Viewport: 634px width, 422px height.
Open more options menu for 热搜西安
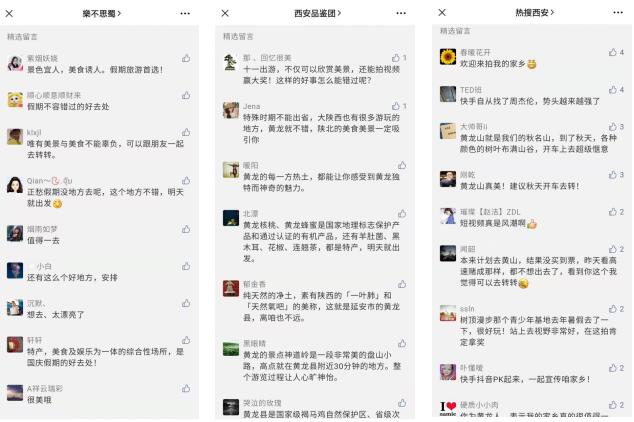pyautogui.click(x=618, y=13)
